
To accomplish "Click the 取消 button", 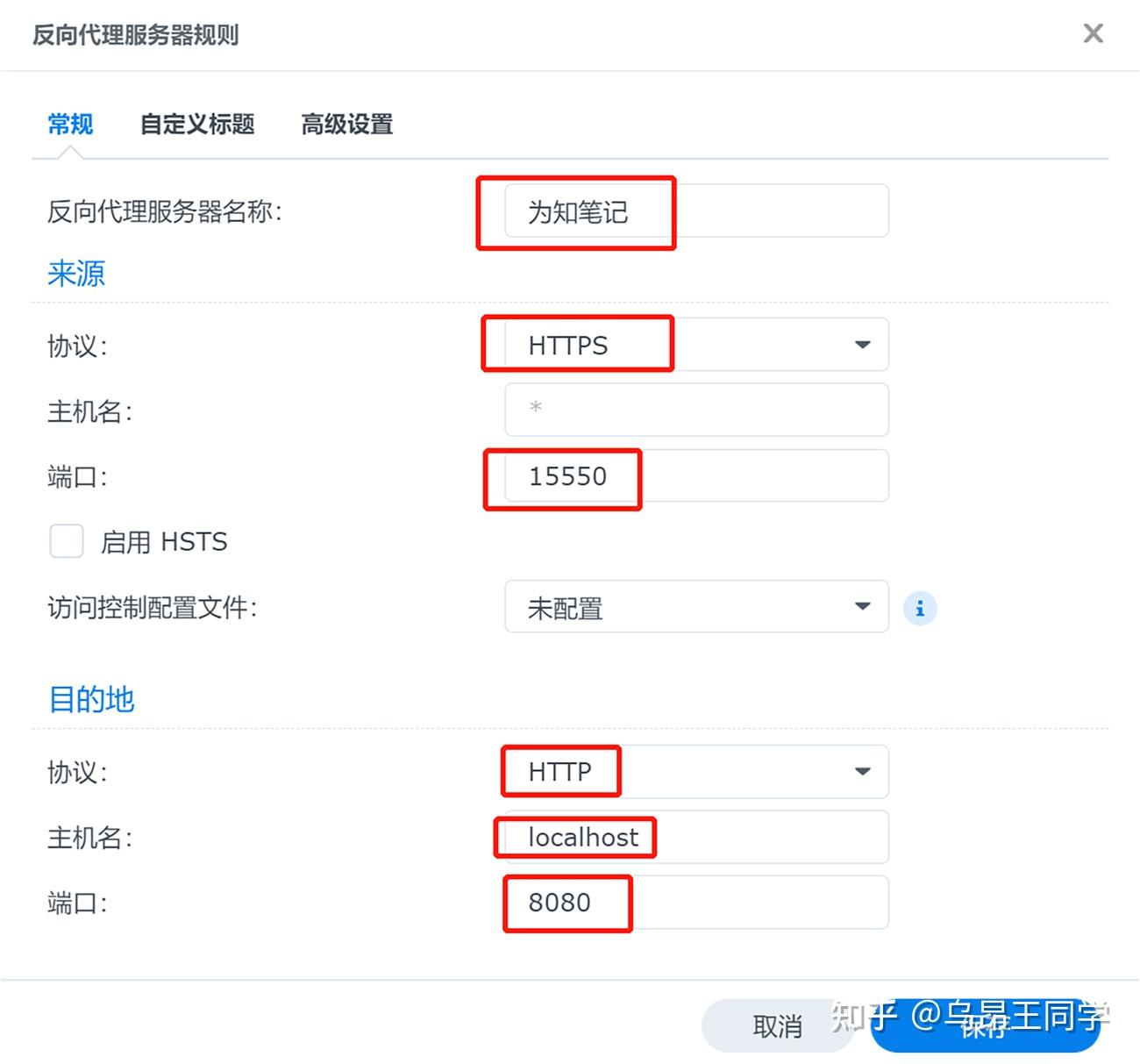I will (775, 1025).
